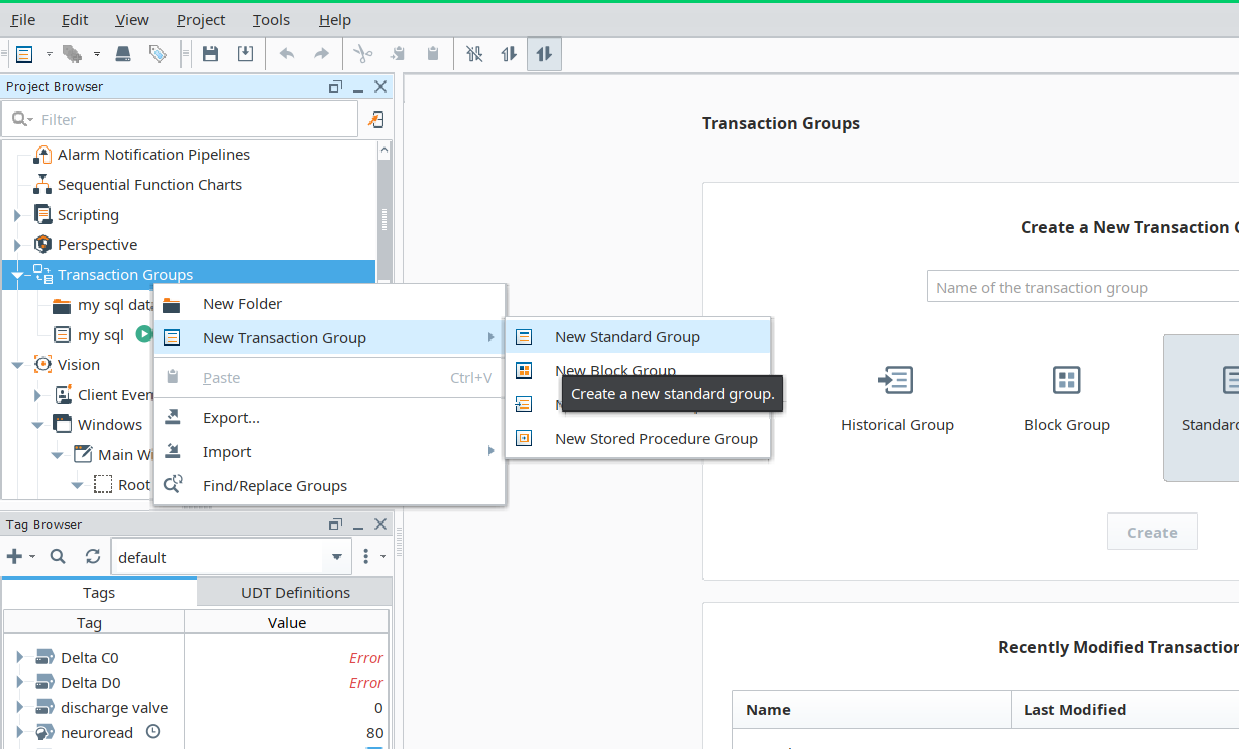Click the tag icon in the toolbar
Viewport: 1239px width, 749px height.
[x=157, y=54]
